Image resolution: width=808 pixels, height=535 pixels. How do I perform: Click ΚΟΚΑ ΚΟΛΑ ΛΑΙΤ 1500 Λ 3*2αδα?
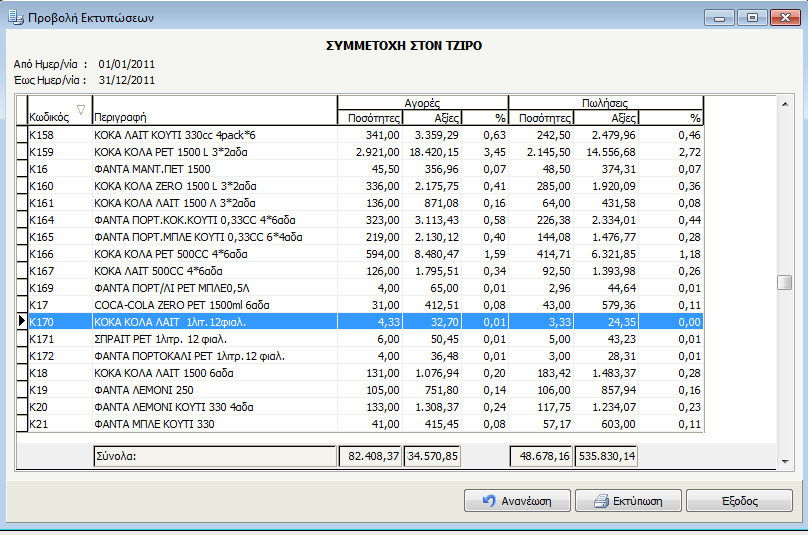click(x=215, y=203)
